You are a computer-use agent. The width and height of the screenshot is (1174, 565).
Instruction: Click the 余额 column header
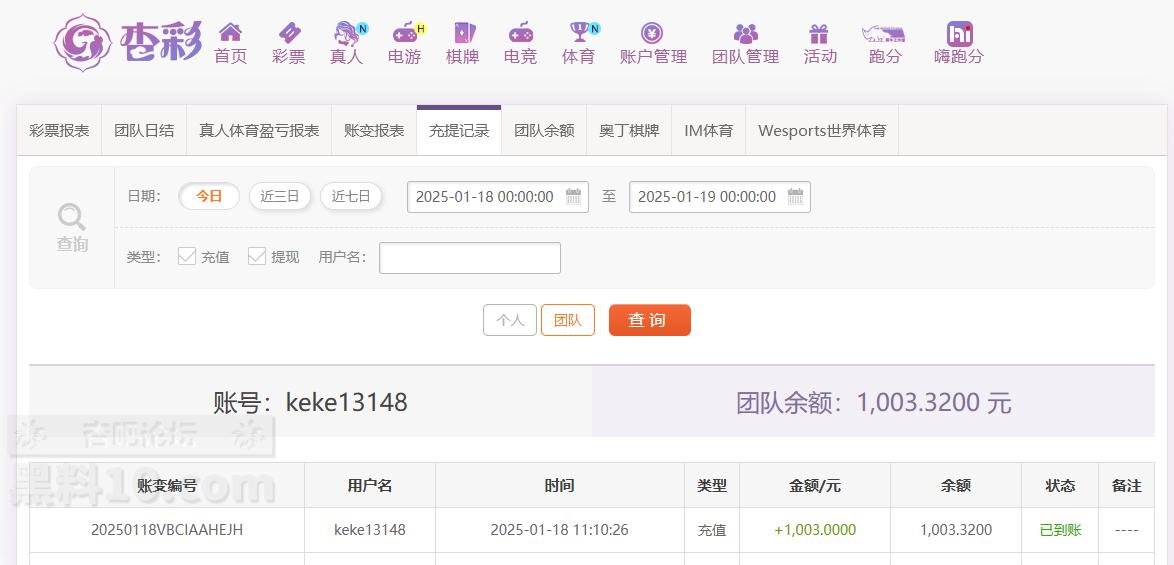(x=956, y=486)
